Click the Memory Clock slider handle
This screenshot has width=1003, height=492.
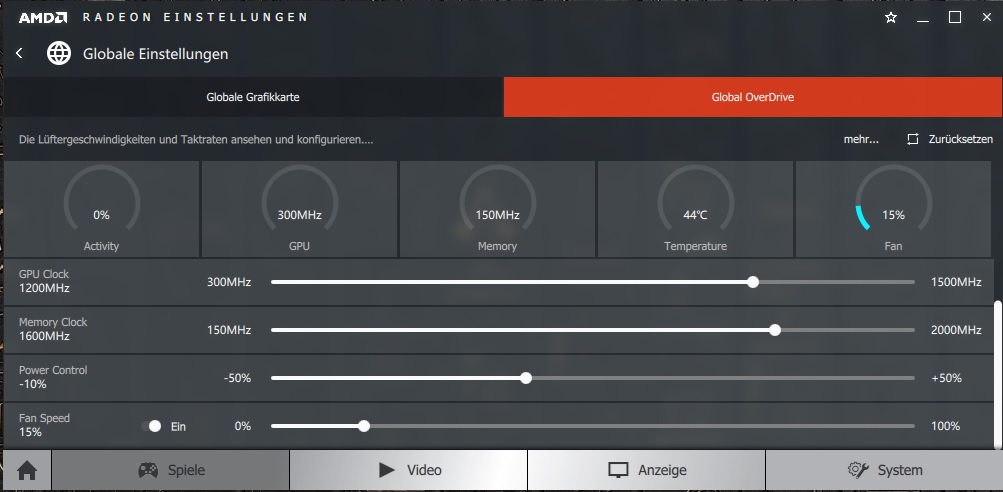tap(775, 330)
